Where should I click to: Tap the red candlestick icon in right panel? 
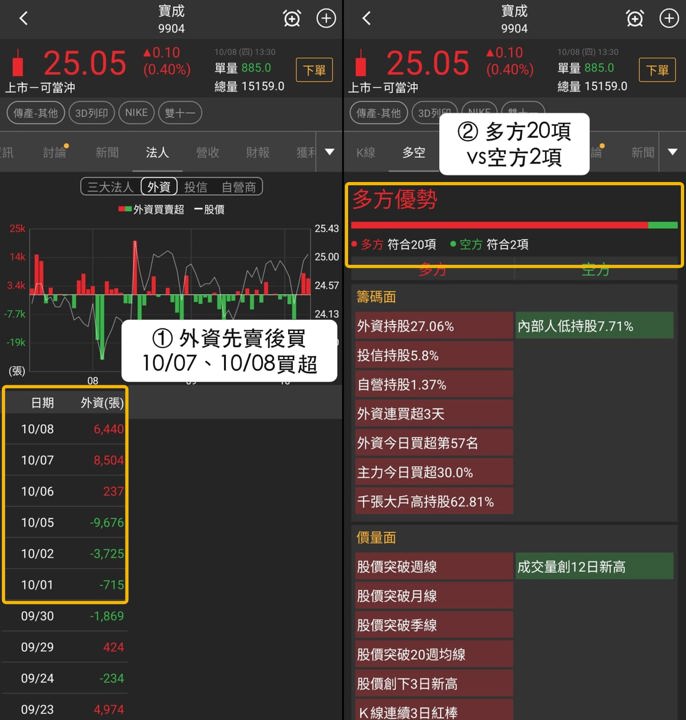tap(361, 62)
